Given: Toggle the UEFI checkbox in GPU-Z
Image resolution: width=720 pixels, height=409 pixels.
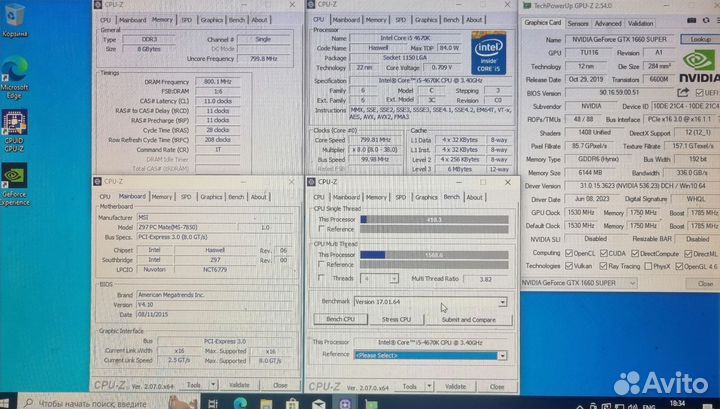Looking at the screenshot, I should click(x=699, y=93).
